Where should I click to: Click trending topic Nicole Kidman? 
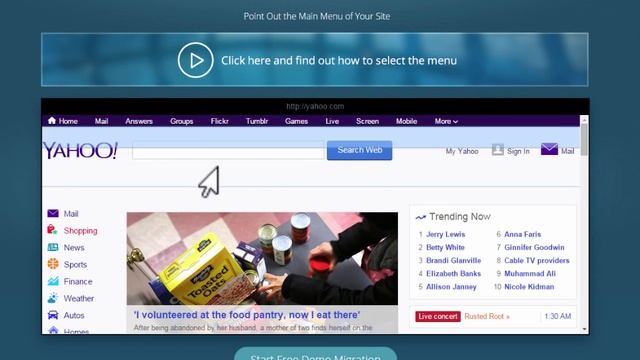coord(529,287)
